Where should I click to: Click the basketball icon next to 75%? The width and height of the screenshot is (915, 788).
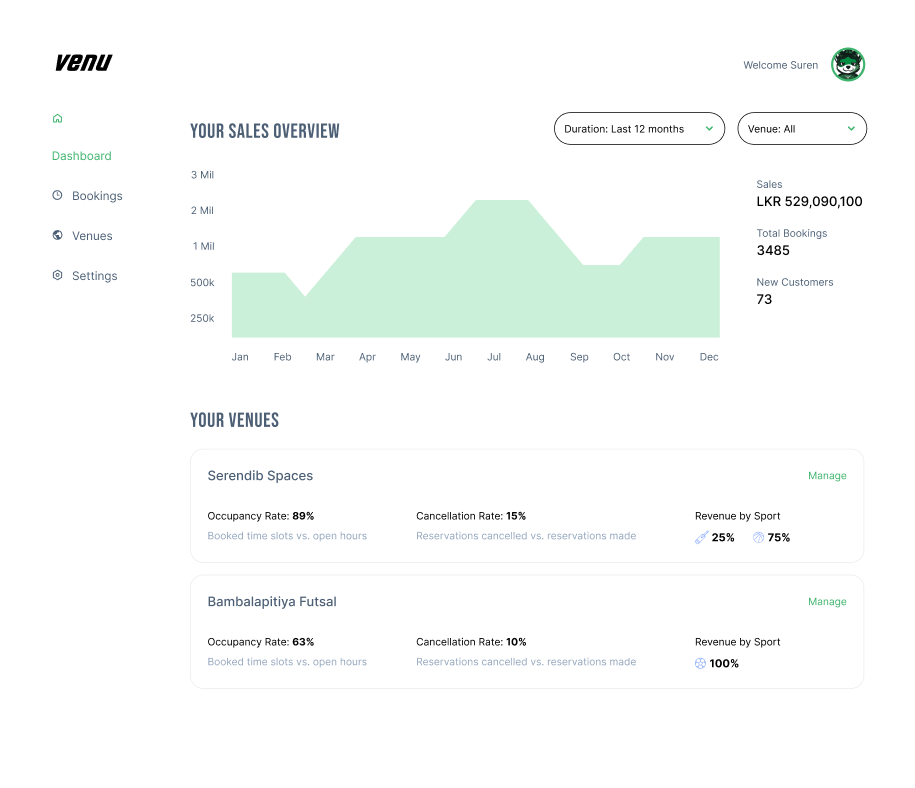[758, 537]
